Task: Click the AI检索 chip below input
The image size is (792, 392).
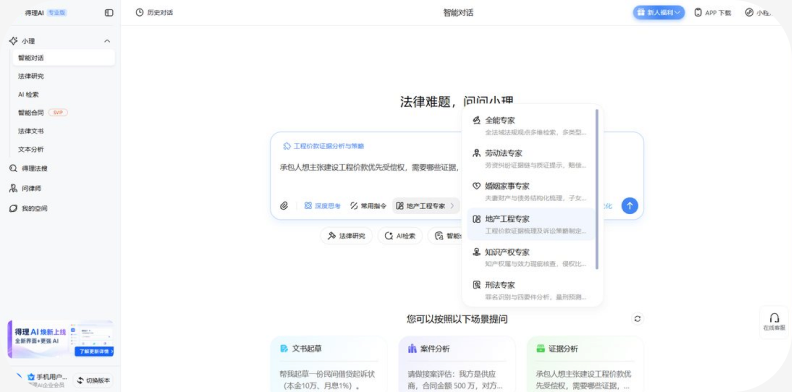Action: [x=400, y=235]
